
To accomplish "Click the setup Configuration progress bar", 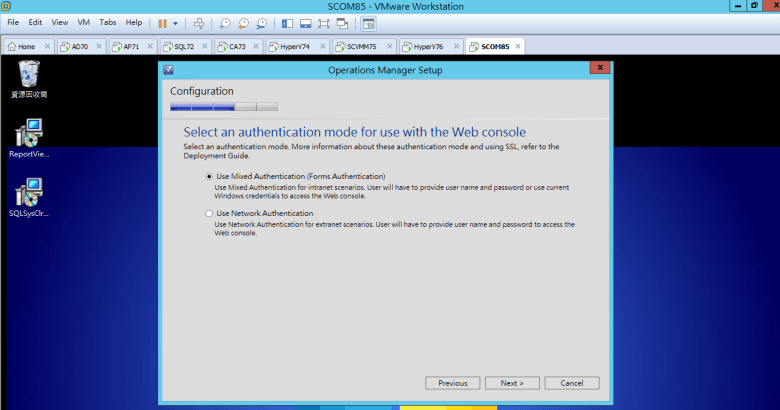I will [224, 105].
